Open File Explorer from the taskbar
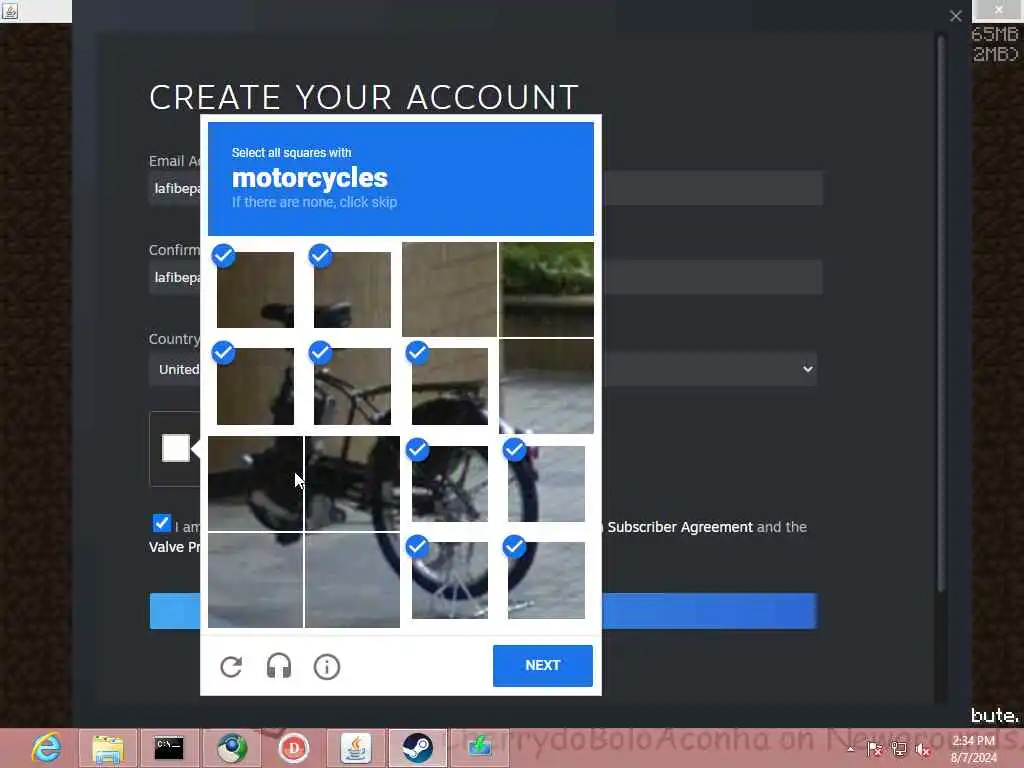Image resolution: width=1024 pixels, height=768 pixels. coord(108,748)
